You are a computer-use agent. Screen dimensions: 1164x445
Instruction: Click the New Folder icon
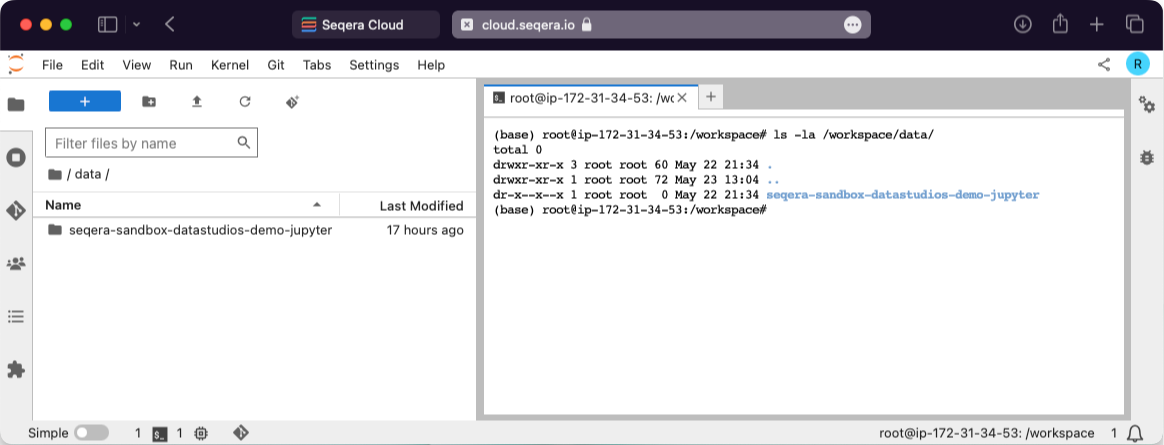coord(149,102)
